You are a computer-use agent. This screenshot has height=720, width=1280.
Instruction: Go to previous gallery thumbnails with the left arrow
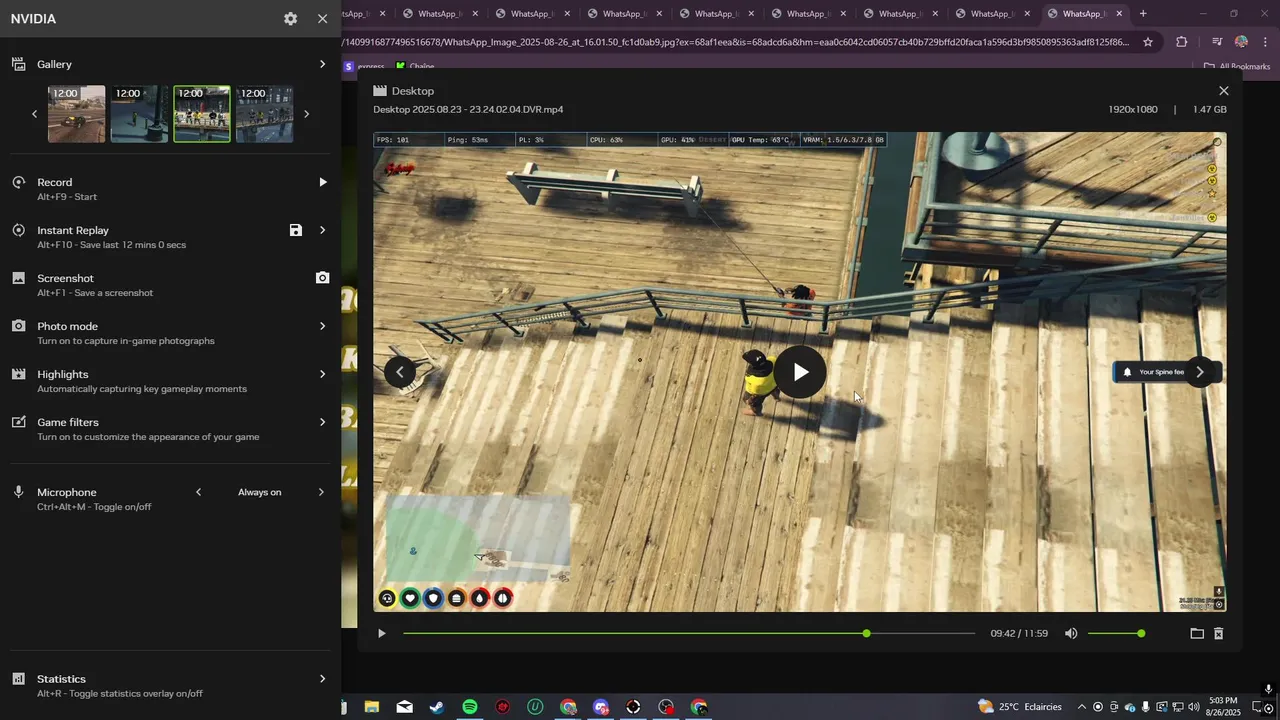click(34, 114)
